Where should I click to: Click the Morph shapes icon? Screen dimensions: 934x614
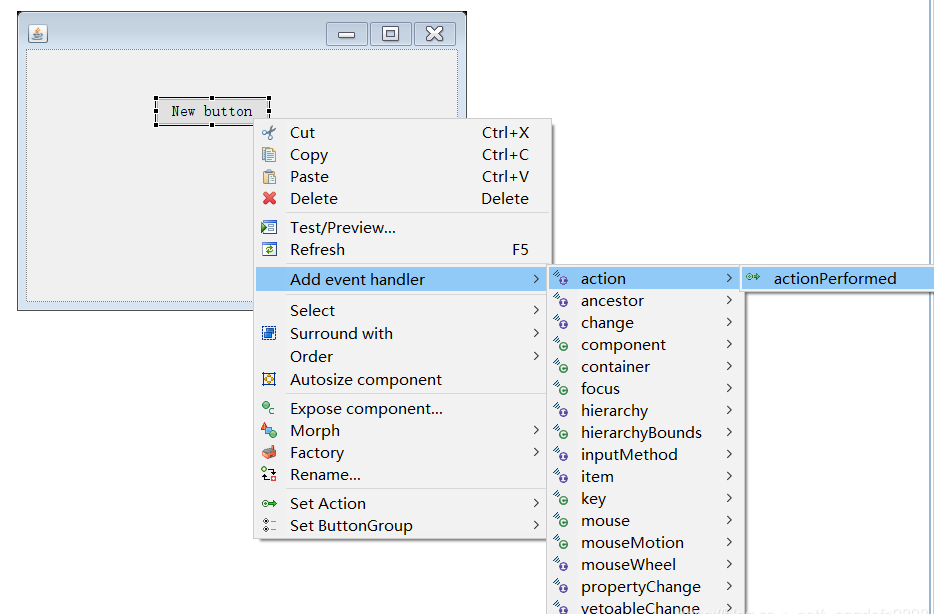click(269, 430)
